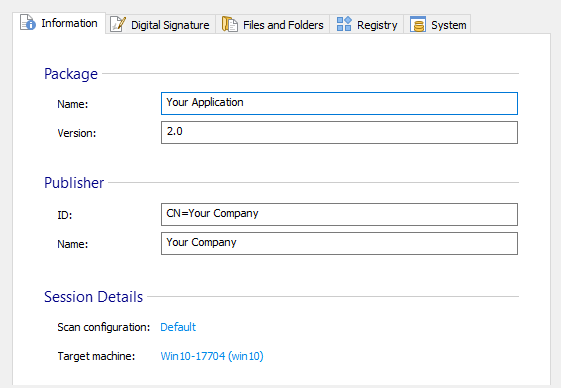This screenshot has height=388, width=561.
Task: Click the Information tab document icon
Action: click(x=28, y=23)
